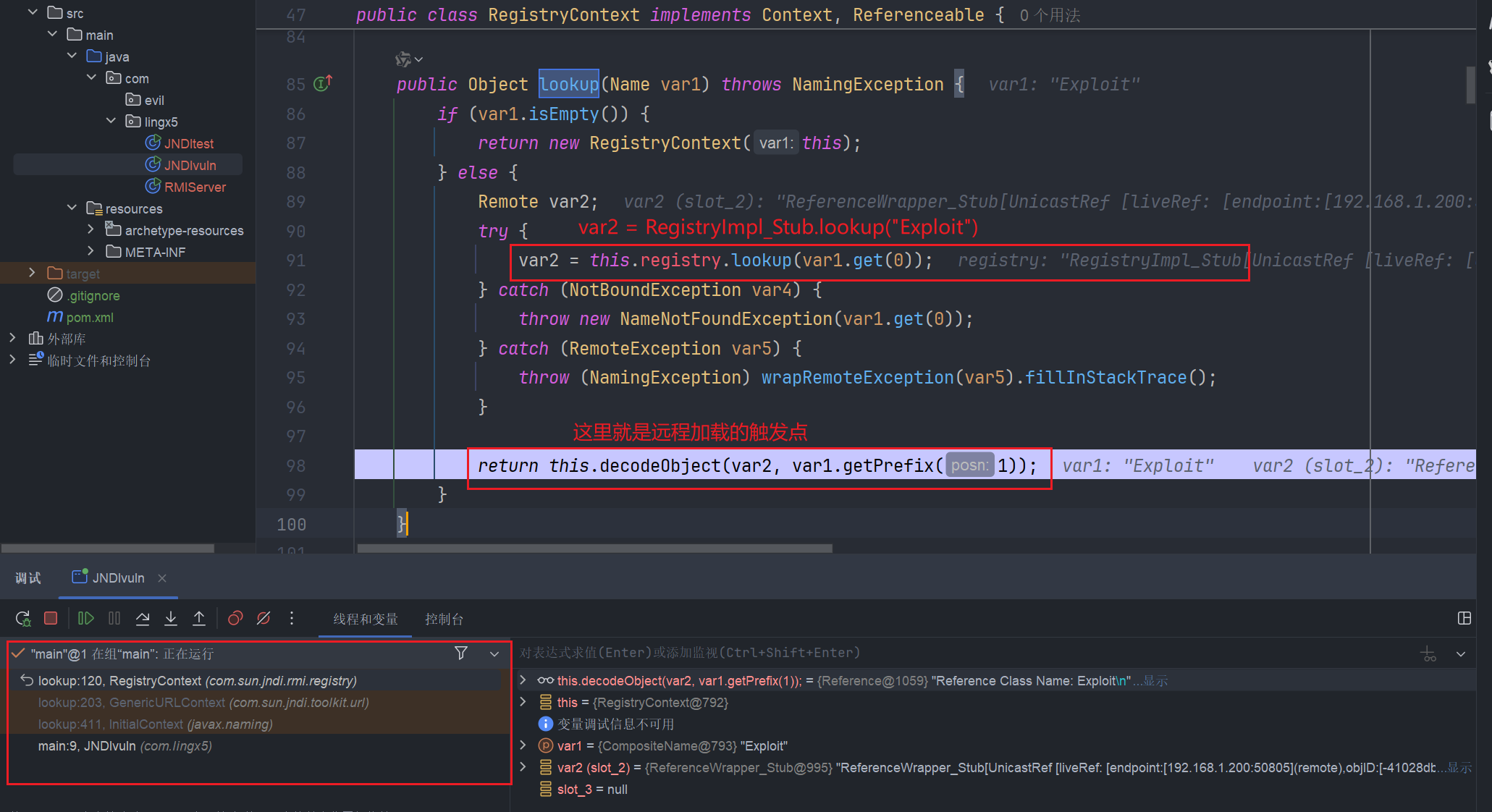
Task: Step over the current line
Action: coord(143,619)
